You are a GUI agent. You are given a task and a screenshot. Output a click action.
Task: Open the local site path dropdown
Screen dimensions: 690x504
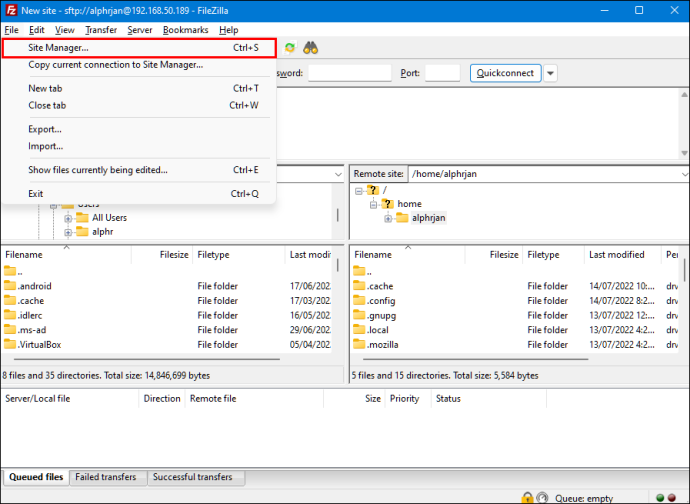click(338, 174)
